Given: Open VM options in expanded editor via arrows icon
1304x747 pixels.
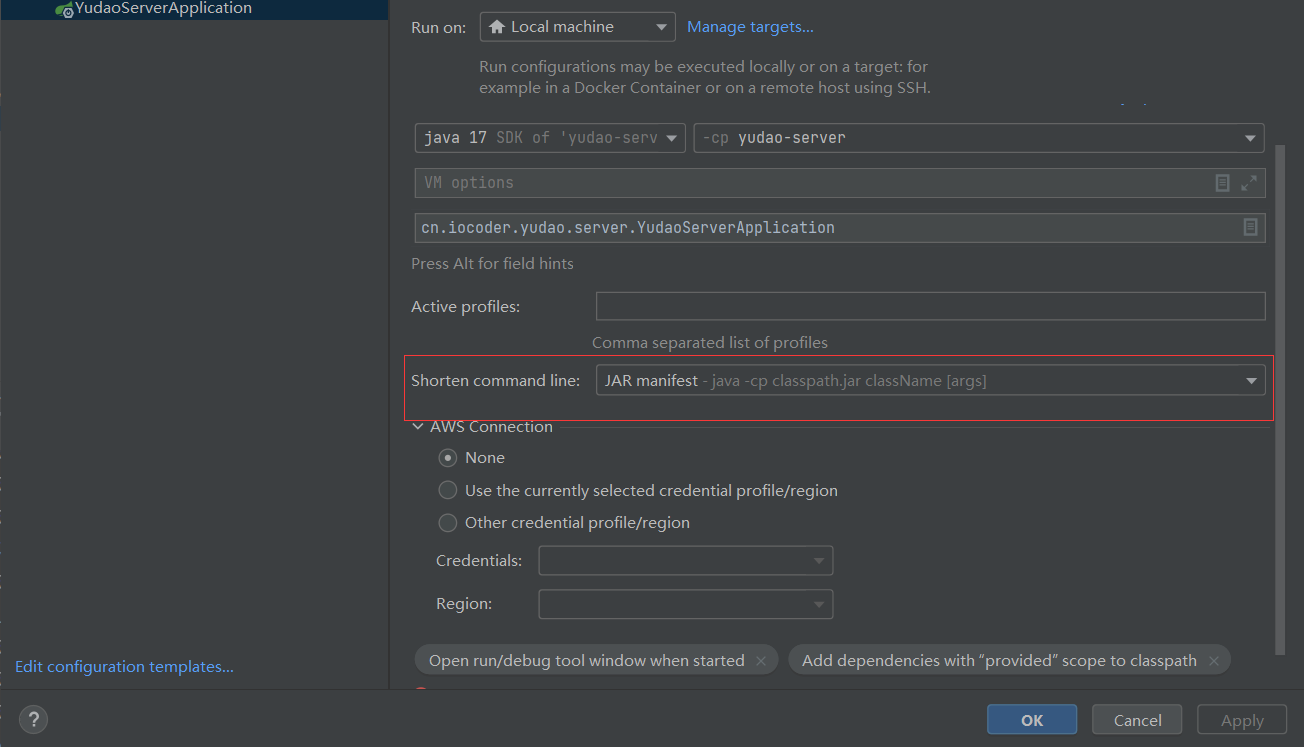Looking at the screenshot, I should click(x=1247, y=182).
